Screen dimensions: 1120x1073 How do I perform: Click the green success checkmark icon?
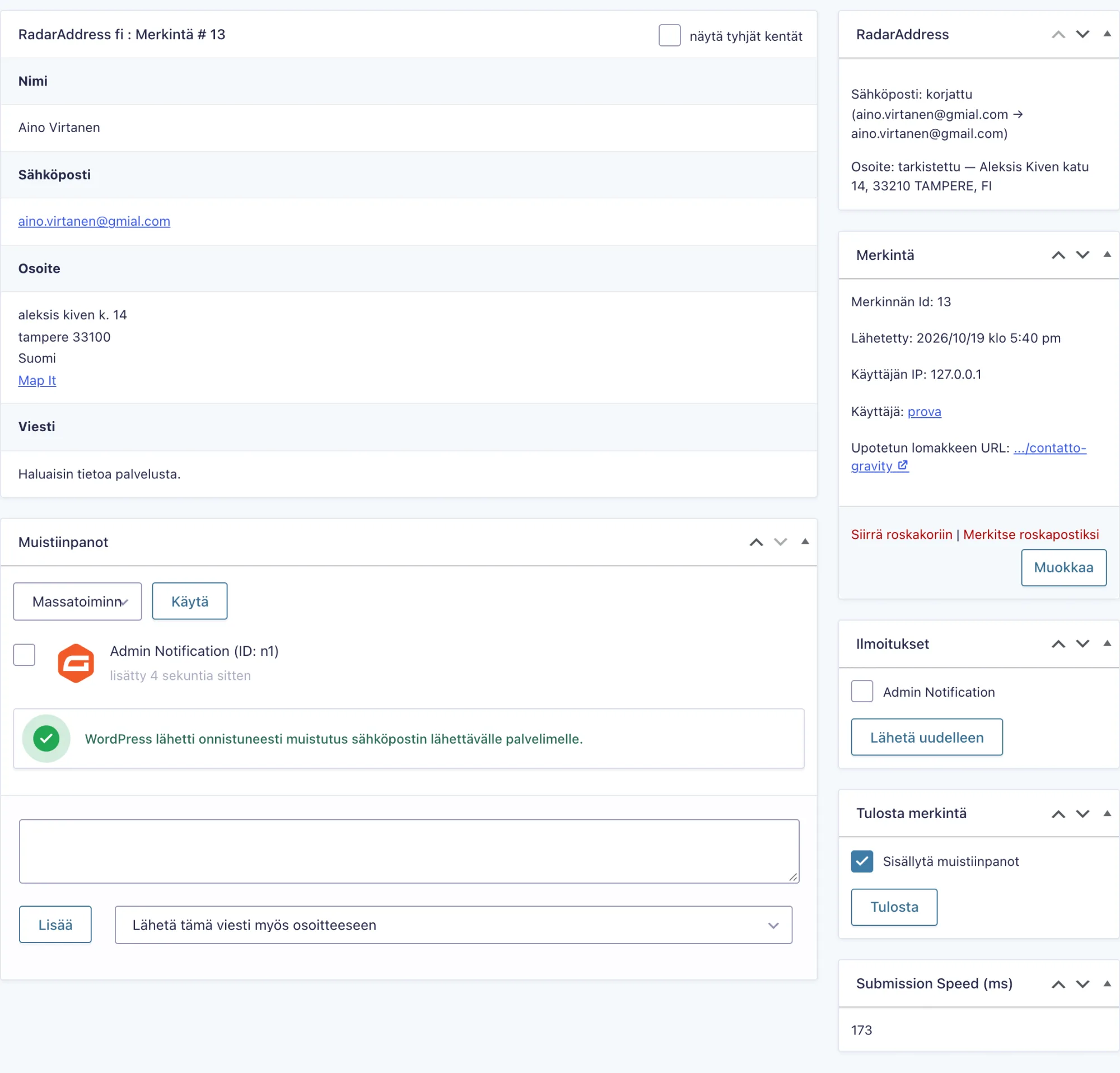pyautogui.click(x=46, y=739)
